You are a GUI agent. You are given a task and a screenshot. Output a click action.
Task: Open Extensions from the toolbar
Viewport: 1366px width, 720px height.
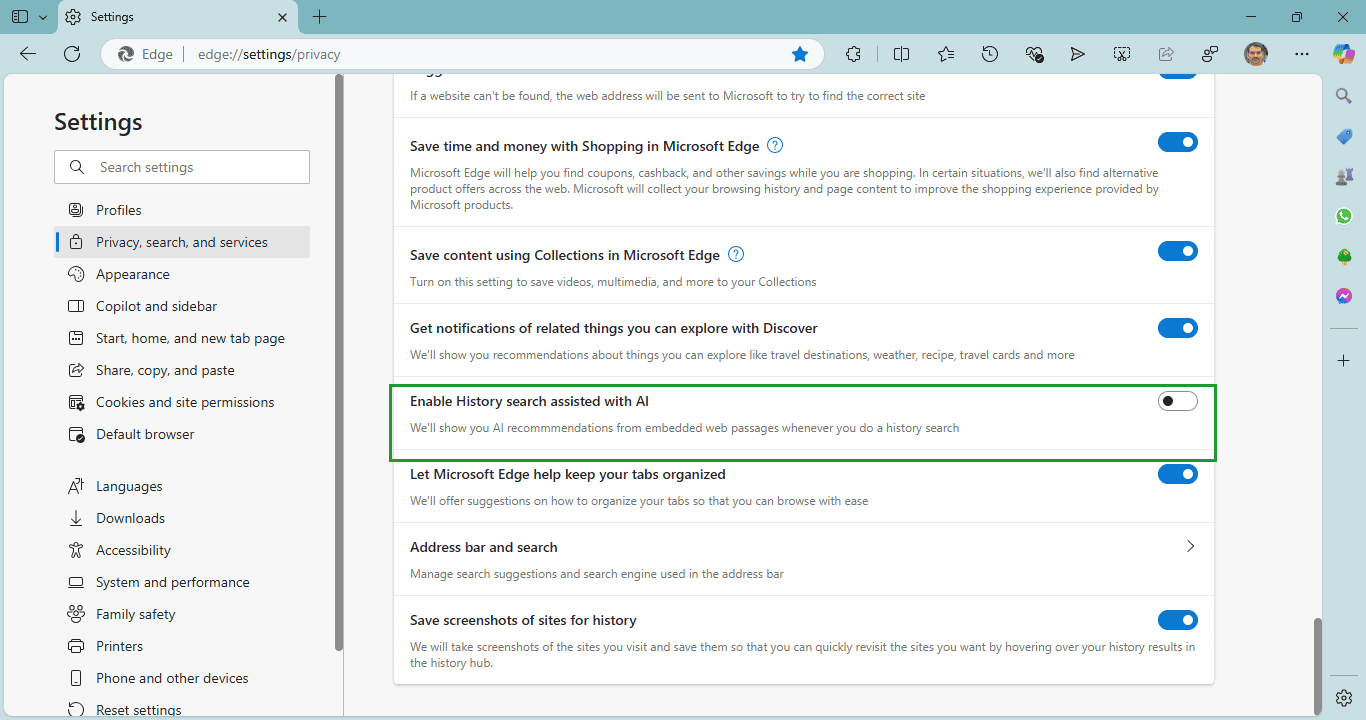tap(853, 54)
